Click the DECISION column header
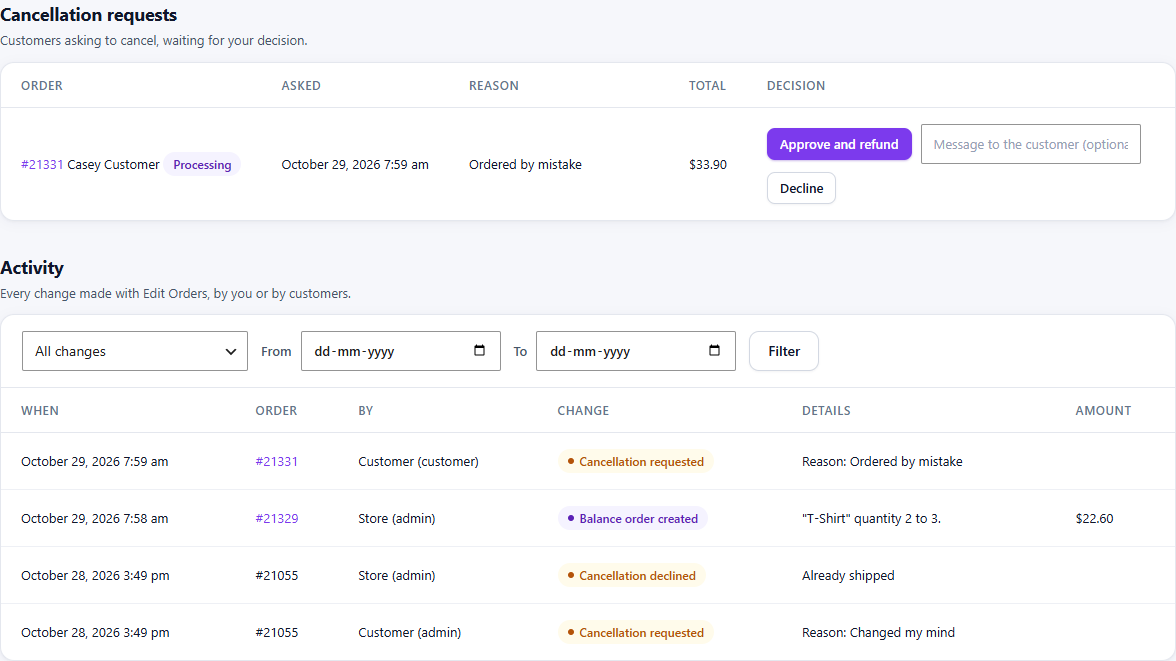This screenshot has height=661, width=1176. point(796,86)
